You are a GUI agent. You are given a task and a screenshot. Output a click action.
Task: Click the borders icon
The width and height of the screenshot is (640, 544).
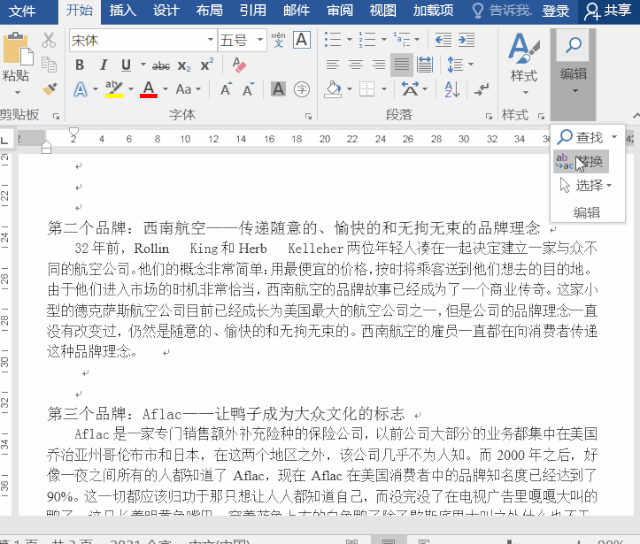click(x=367, y=89)
